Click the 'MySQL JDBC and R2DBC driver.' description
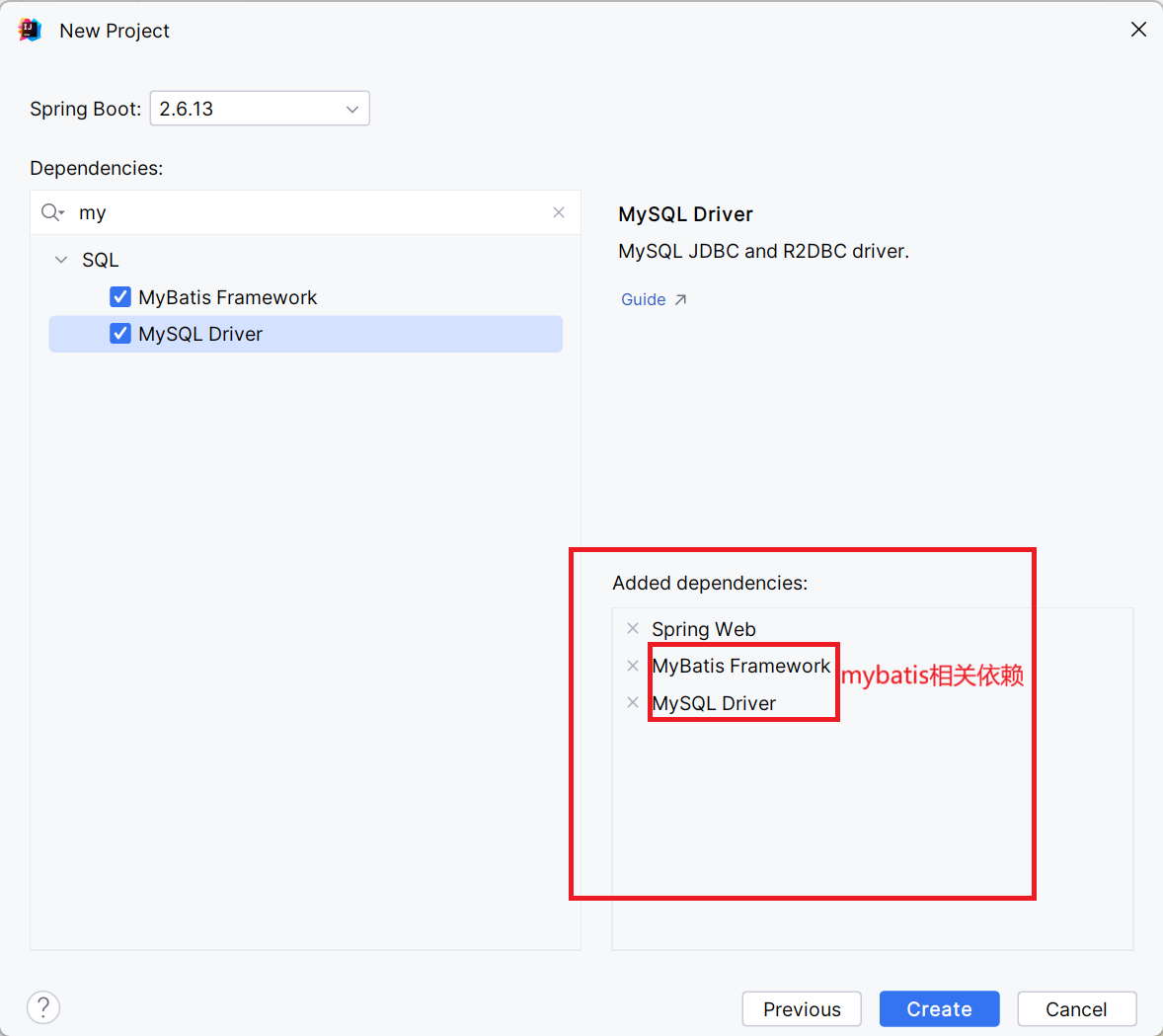This screenshot has width=1163, height=1036. pyautogui.click(x=763, y=251)
